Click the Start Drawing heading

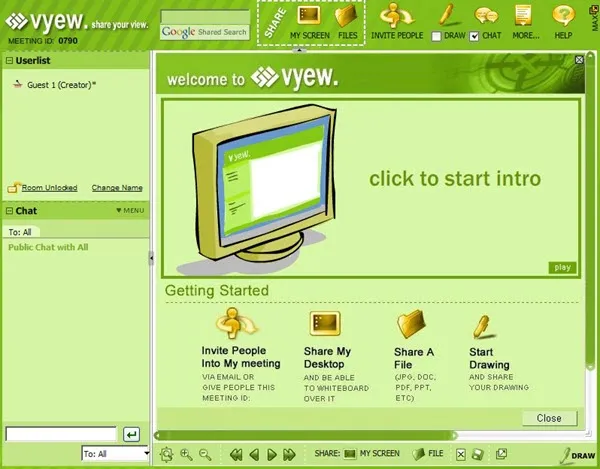tap(489, 358)
